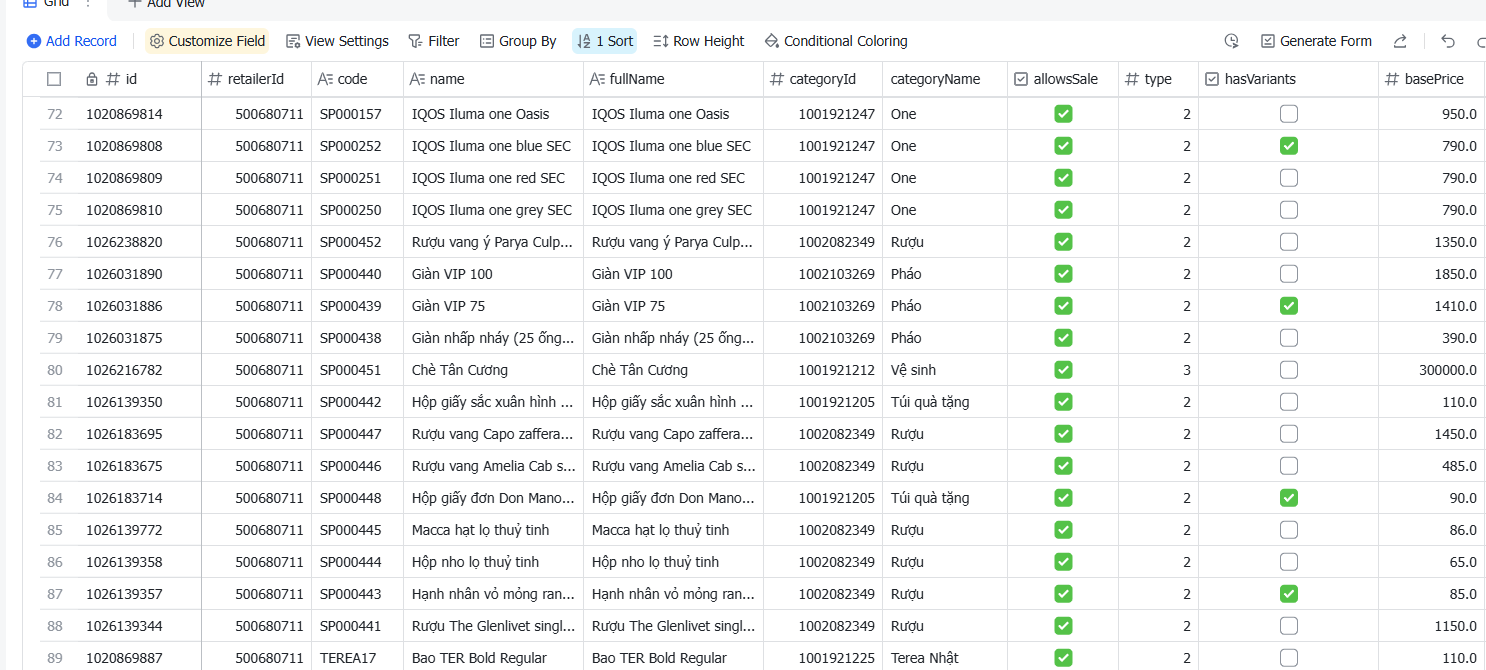The width and height of the screenshot is (1486, 670).
Task: Click row number 84
Action: [x=55, y=498]
